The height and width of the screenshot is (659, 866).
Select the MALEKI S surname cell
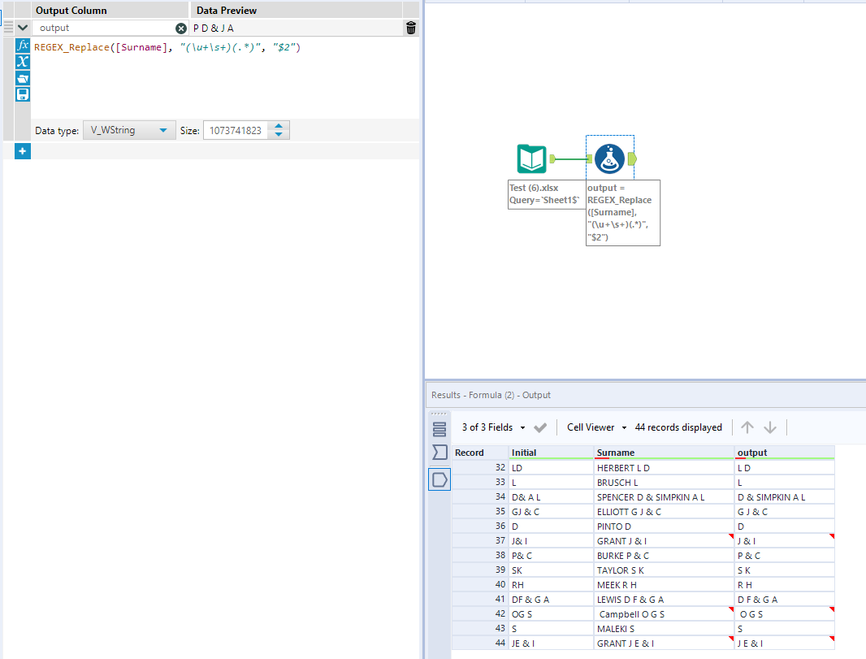coord(664,629)
